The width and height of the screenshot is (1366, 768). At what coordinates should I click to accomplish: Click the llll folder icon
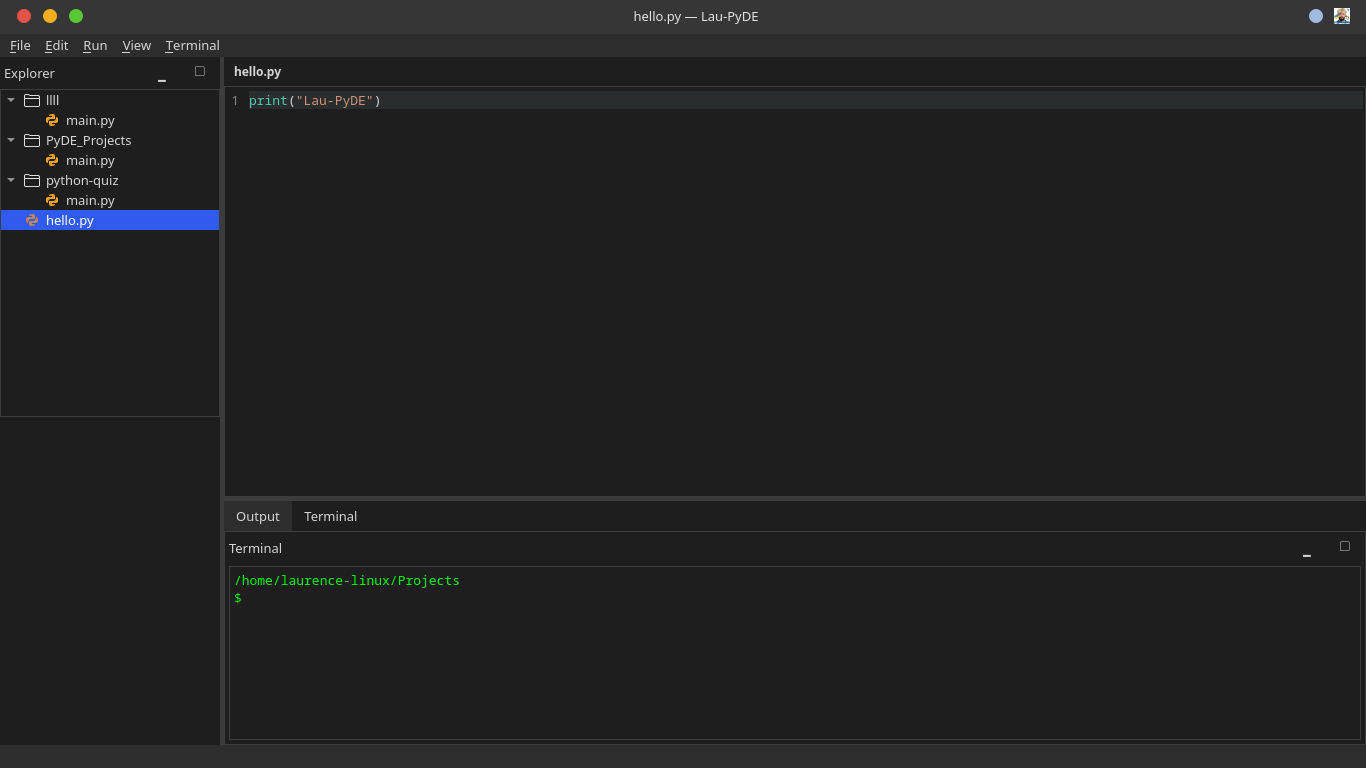click(x=32, y=100)
